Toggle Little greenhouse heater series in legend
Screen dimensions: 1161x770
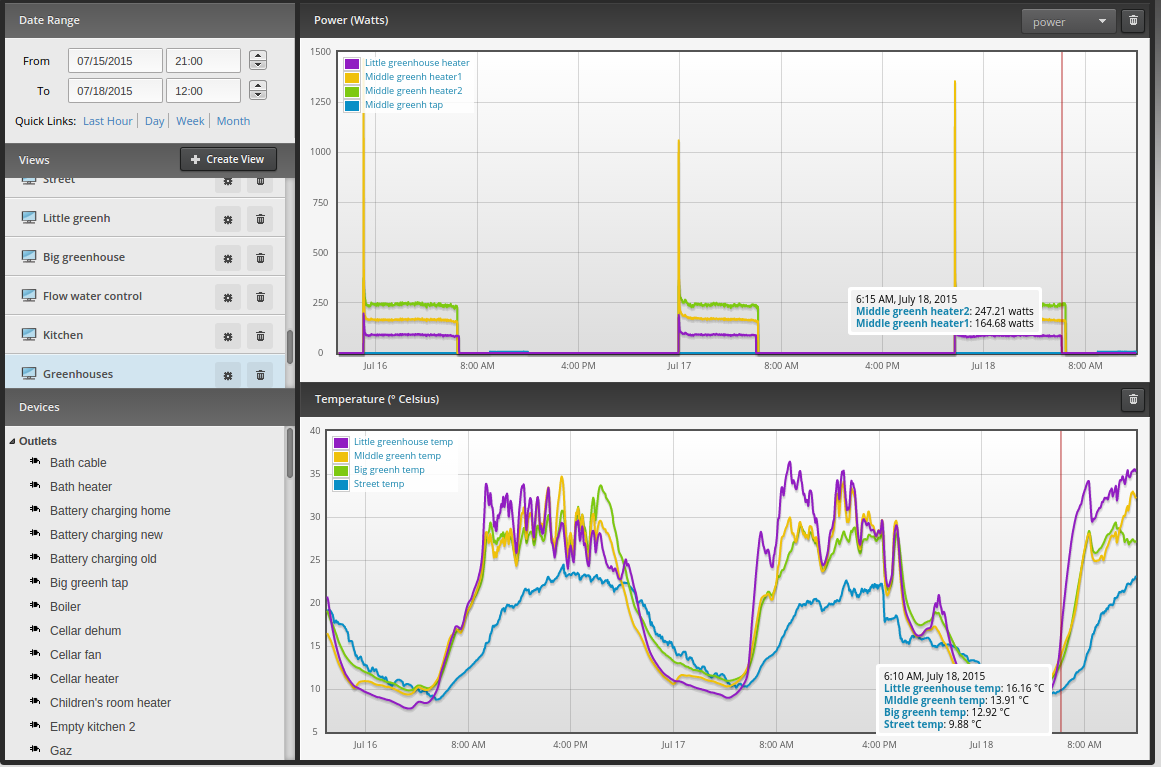417,63
